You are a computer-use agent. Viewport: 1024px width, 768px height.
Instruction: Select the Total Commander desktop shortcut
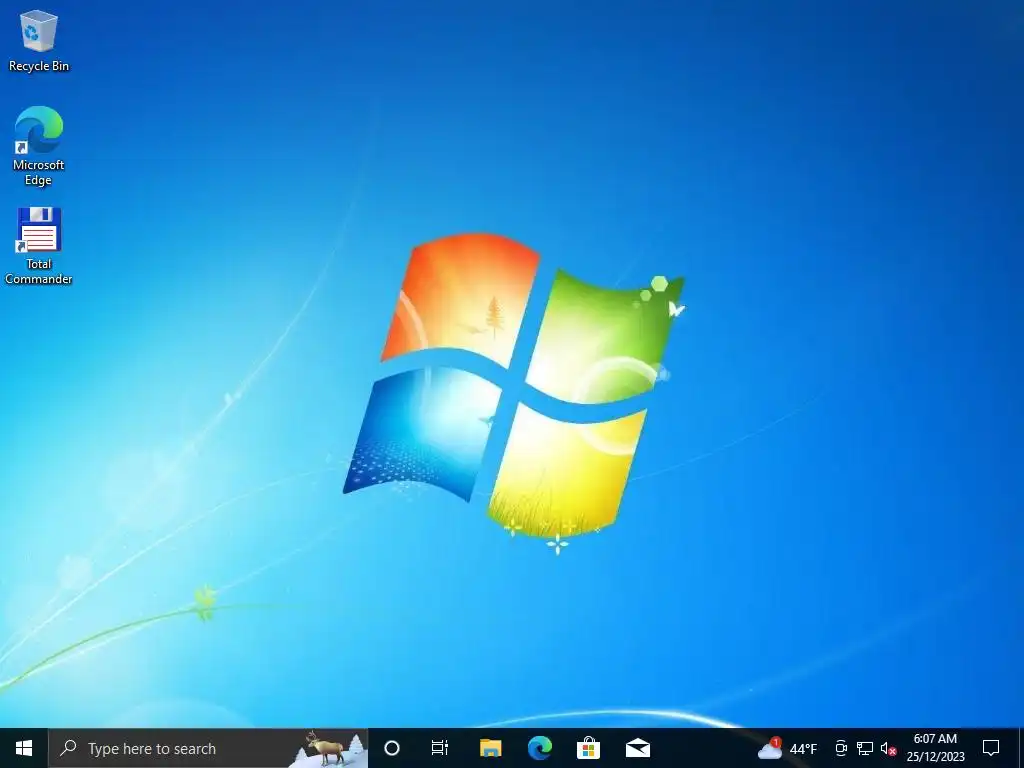pos(39,246)
